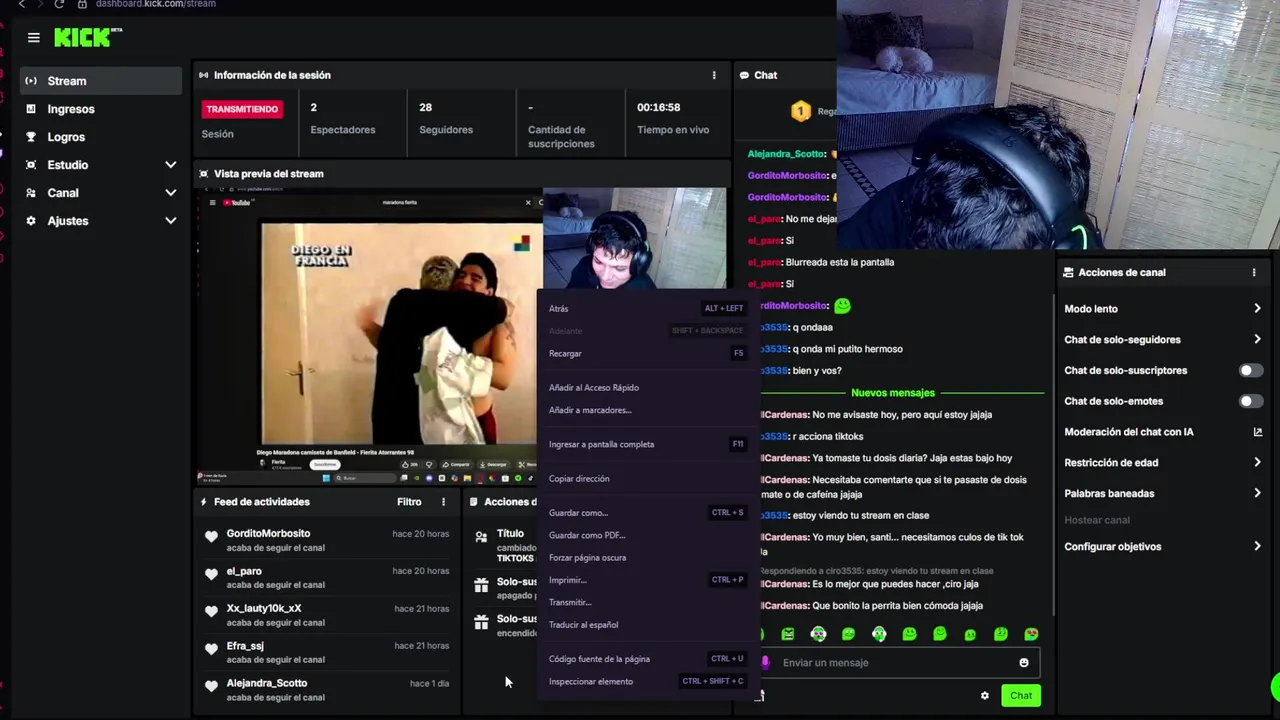Click Alejandra_Scotto username in chat
This screenshot has height=720, width=1280.
[x=787, y=154]
